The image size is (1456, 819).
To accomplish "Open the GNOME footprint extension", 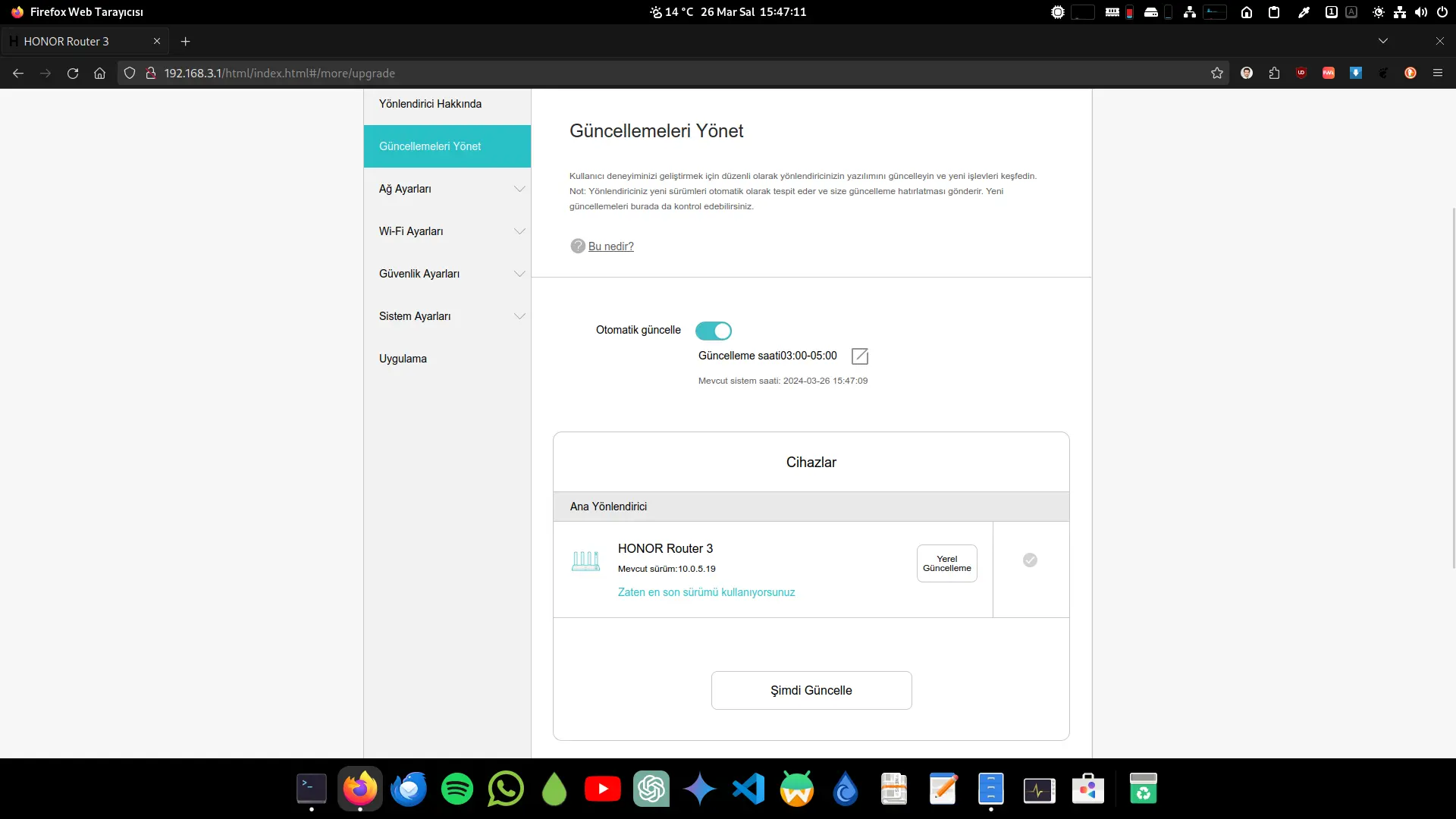I will [x=1383, y=73].
